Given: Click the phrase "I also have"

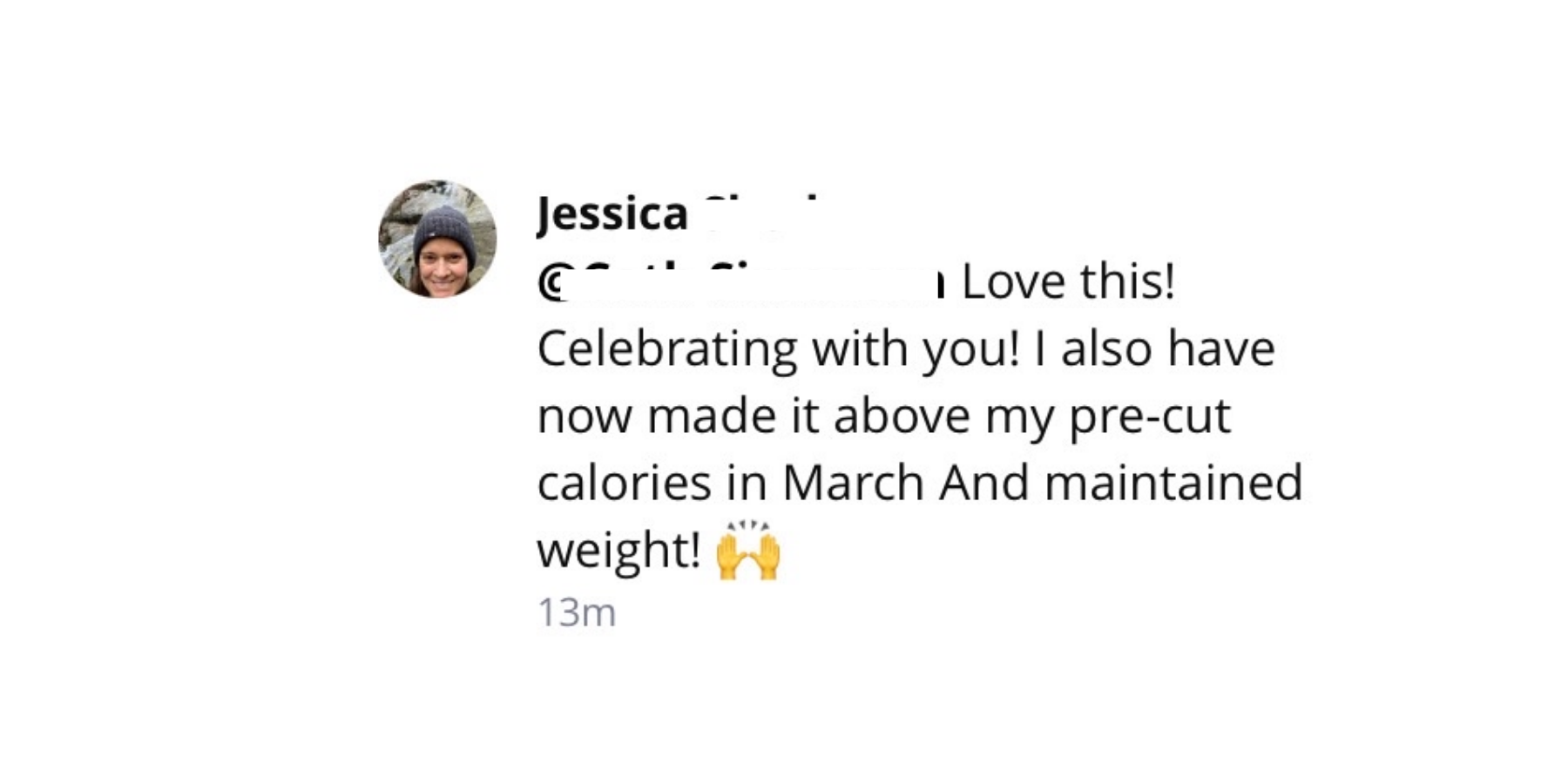Looking at the screenshot, I should pyautogui.click(x=1154, y=348).
